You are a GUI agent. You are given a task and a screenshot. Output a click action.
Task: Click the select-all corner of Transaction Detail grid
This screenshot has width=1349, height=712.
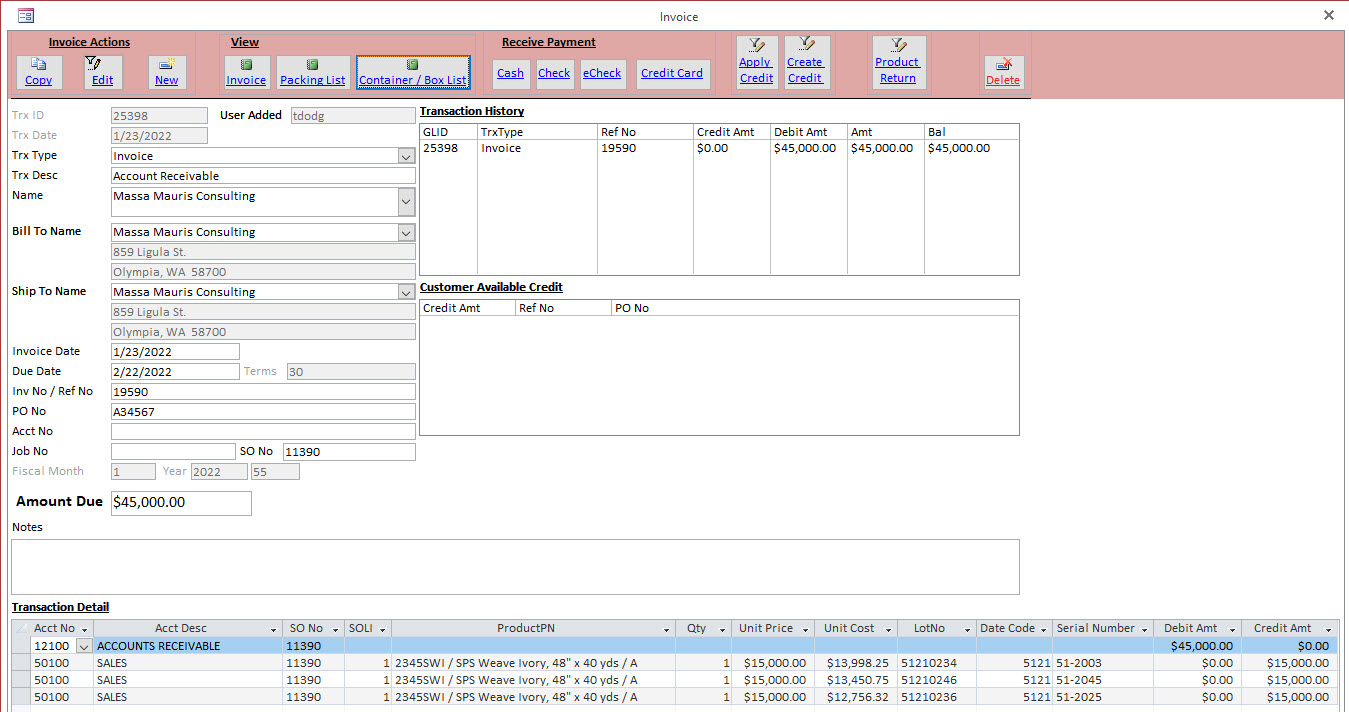21,629
